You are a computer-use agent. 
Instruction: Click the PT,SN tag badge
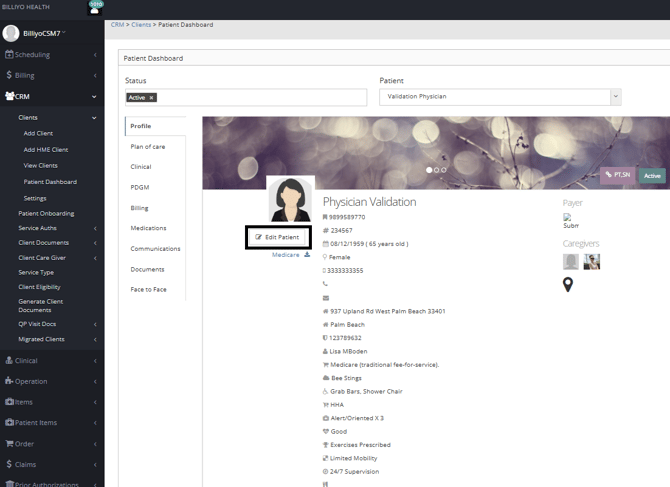(x=618, y=175)
